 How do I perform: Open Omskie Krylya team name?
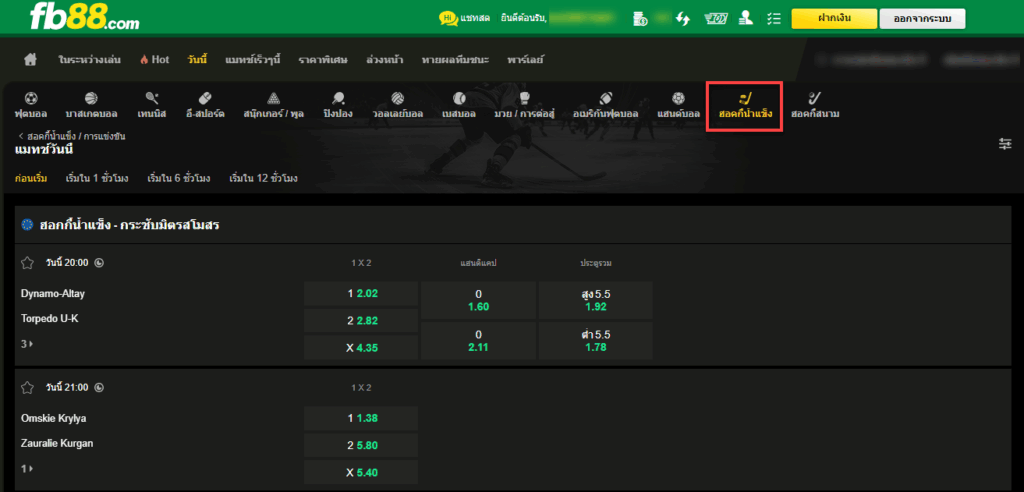click(54, 418)
